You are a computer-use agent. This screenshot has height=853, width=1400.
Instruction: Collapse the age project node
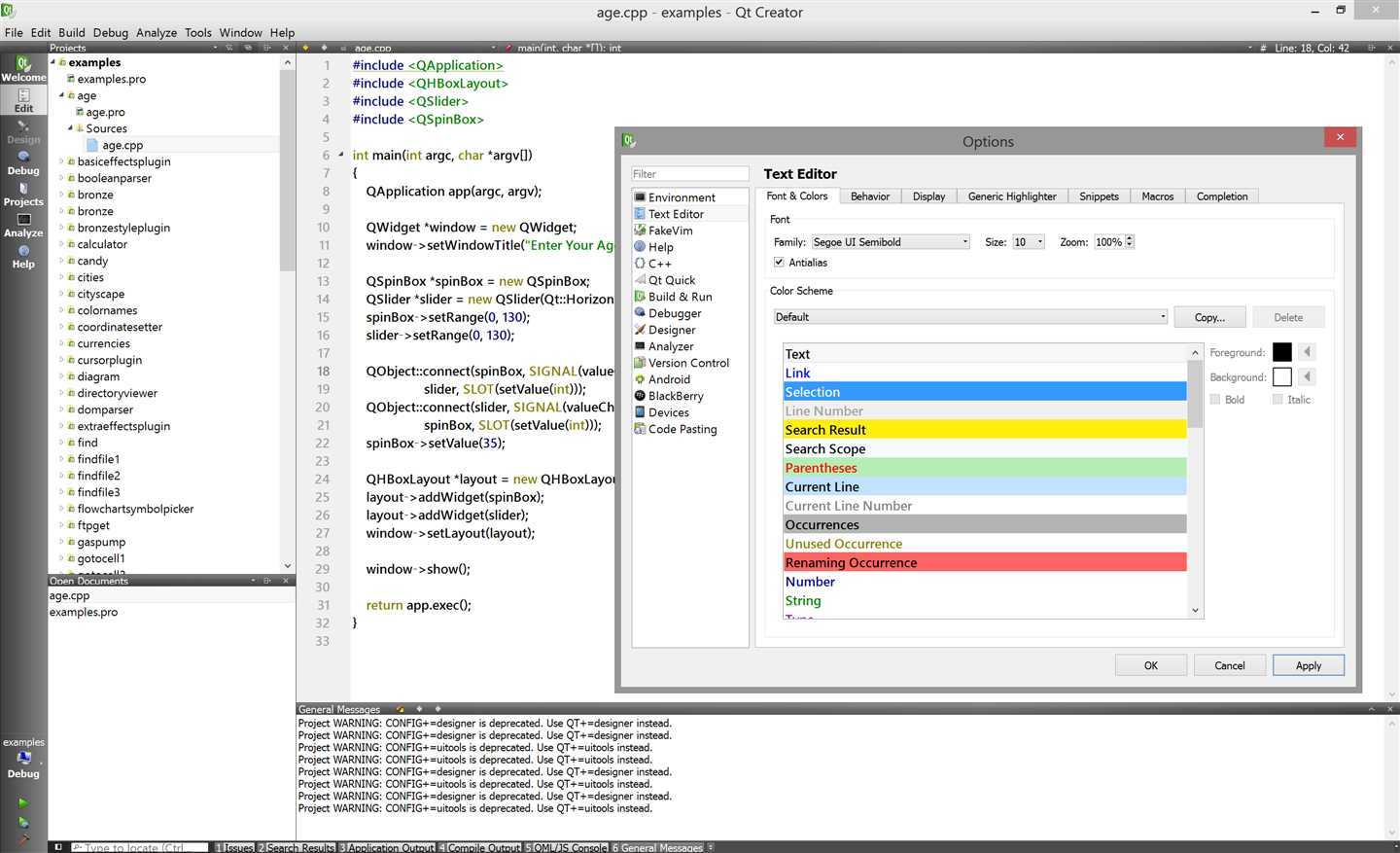coord(61,95)
